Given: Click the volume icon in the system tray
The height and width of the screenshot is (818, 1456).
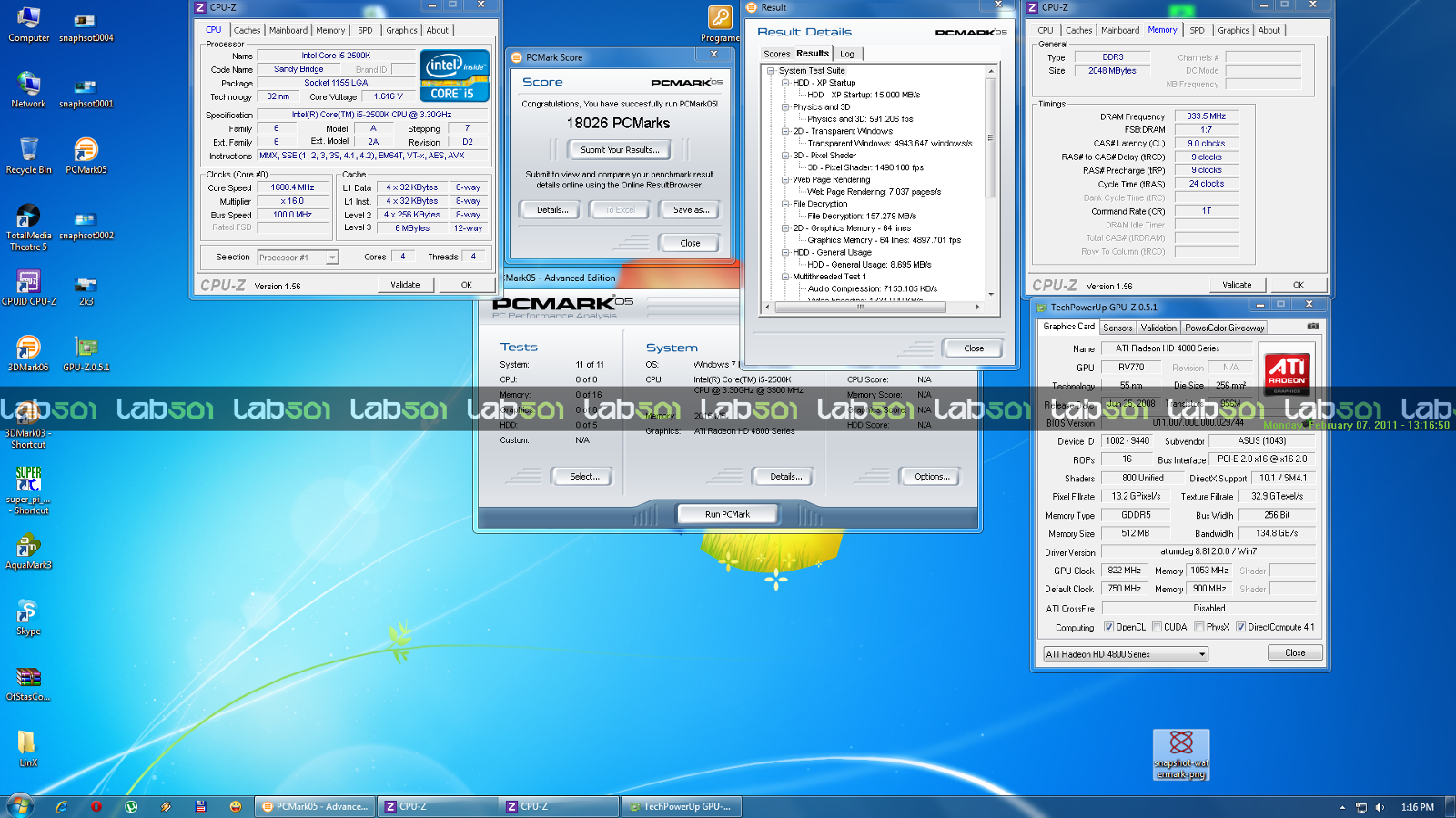Looking at the screenshot, I should point(1380,807).
